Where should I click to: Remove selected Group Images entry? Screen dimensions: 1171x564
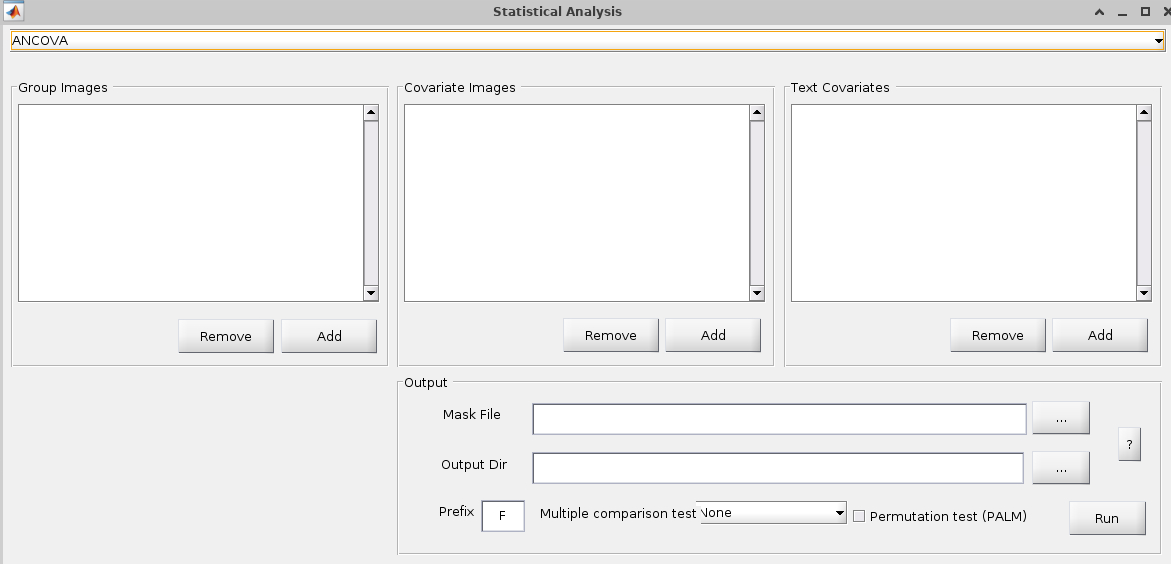[226, 336]
